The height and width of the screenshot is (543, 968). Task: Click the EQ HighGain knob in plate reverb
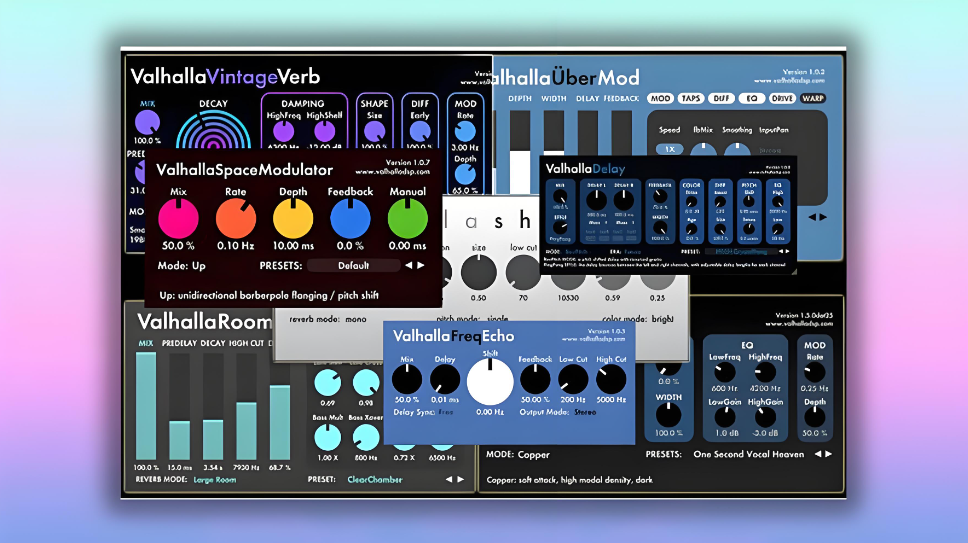tap(766, 417)
